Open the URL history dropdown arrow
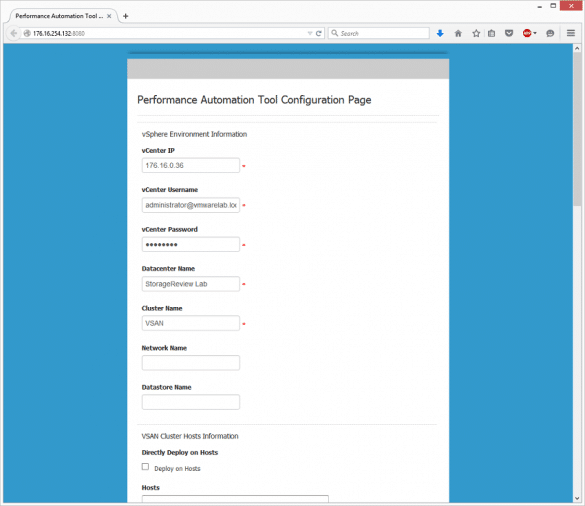 310,33
